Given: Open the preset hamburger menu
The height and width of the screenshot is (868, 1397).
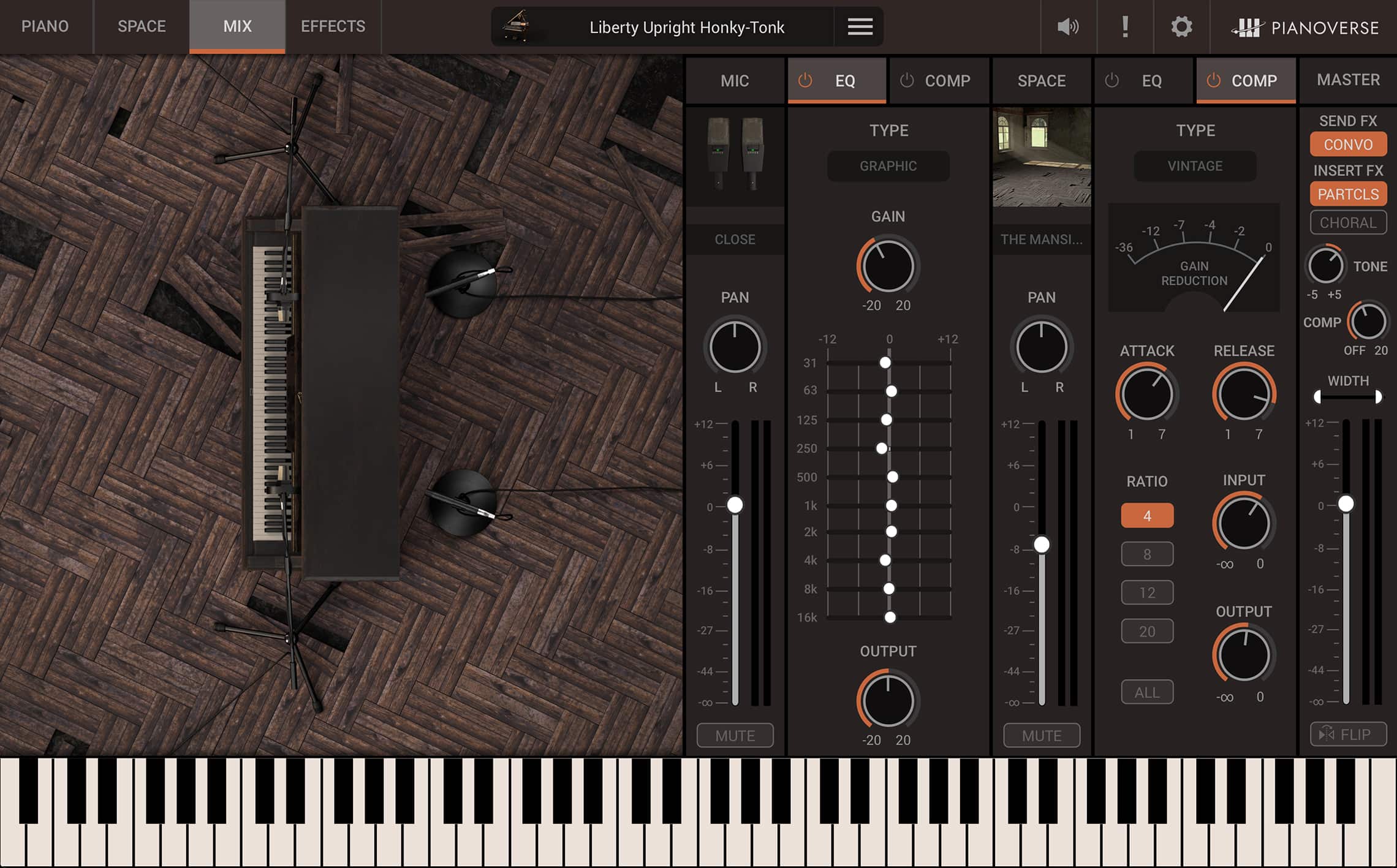Looking at the screenshot, I should click(x=859, y=27).
